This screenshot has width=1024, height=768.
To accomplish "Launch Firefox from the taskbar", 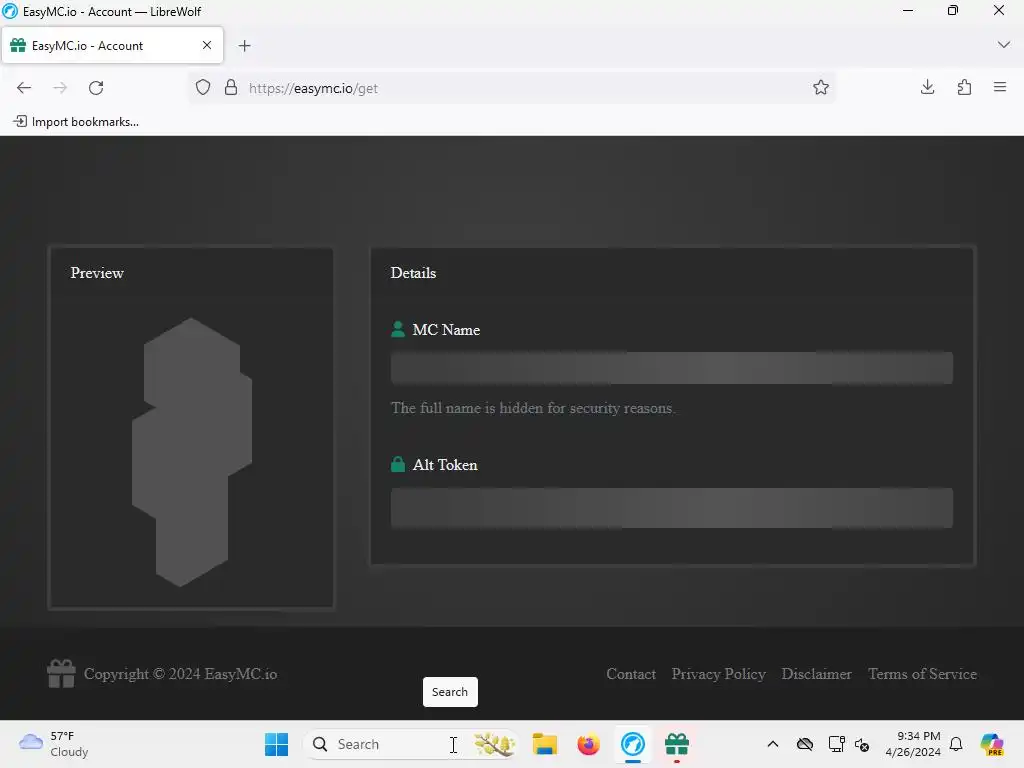I will tap(588, 744).
